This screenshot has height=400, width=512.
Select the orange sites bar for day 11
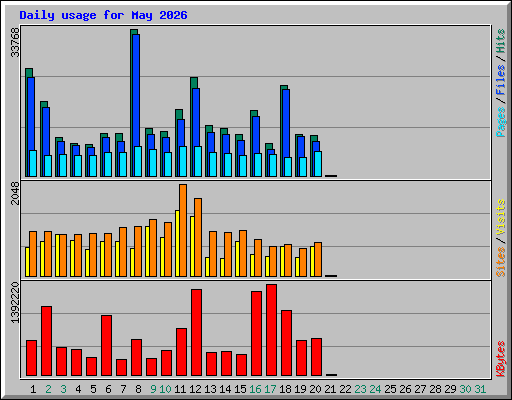click(183, 230)
